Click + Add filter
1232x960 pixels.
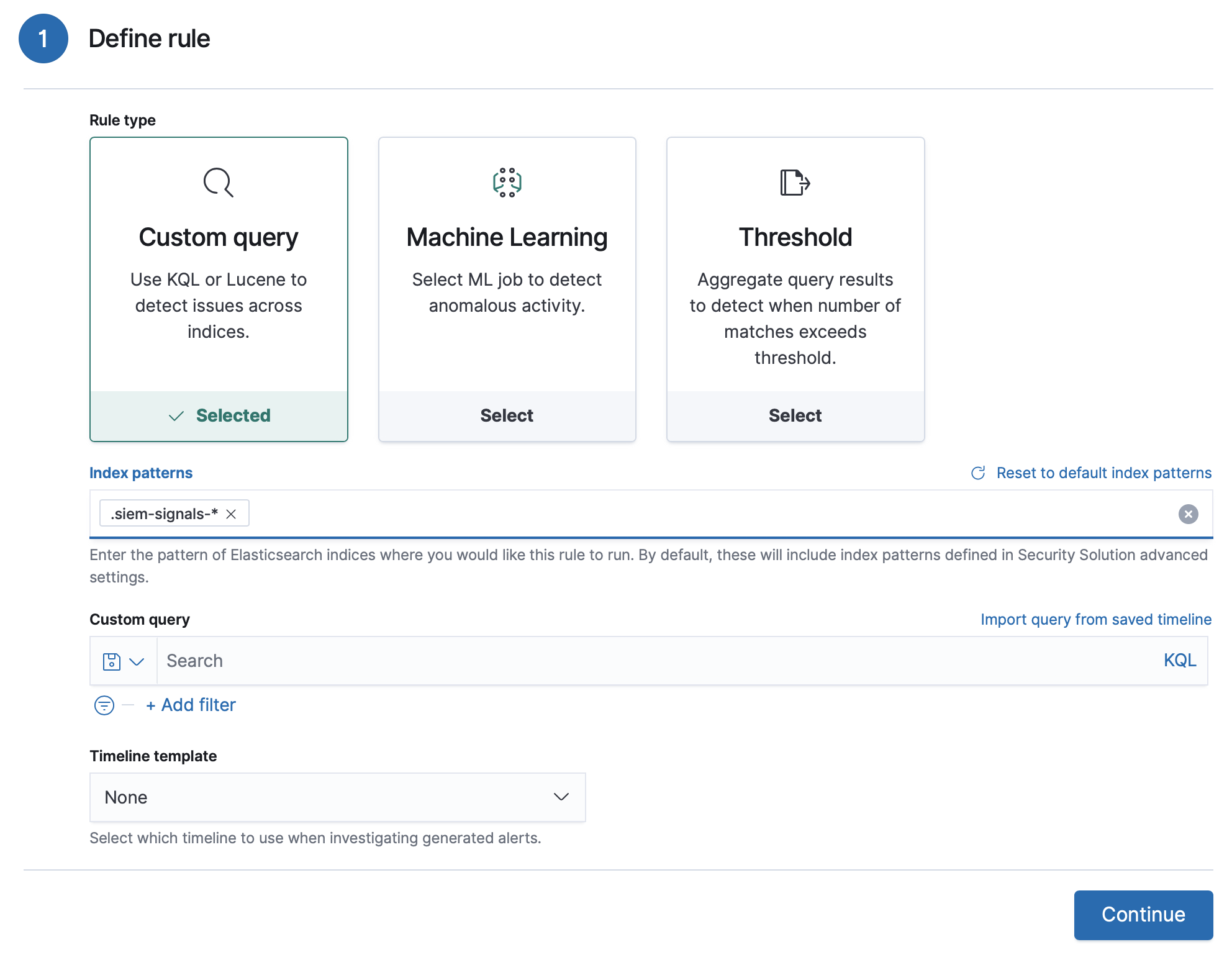tap(191, 705)
